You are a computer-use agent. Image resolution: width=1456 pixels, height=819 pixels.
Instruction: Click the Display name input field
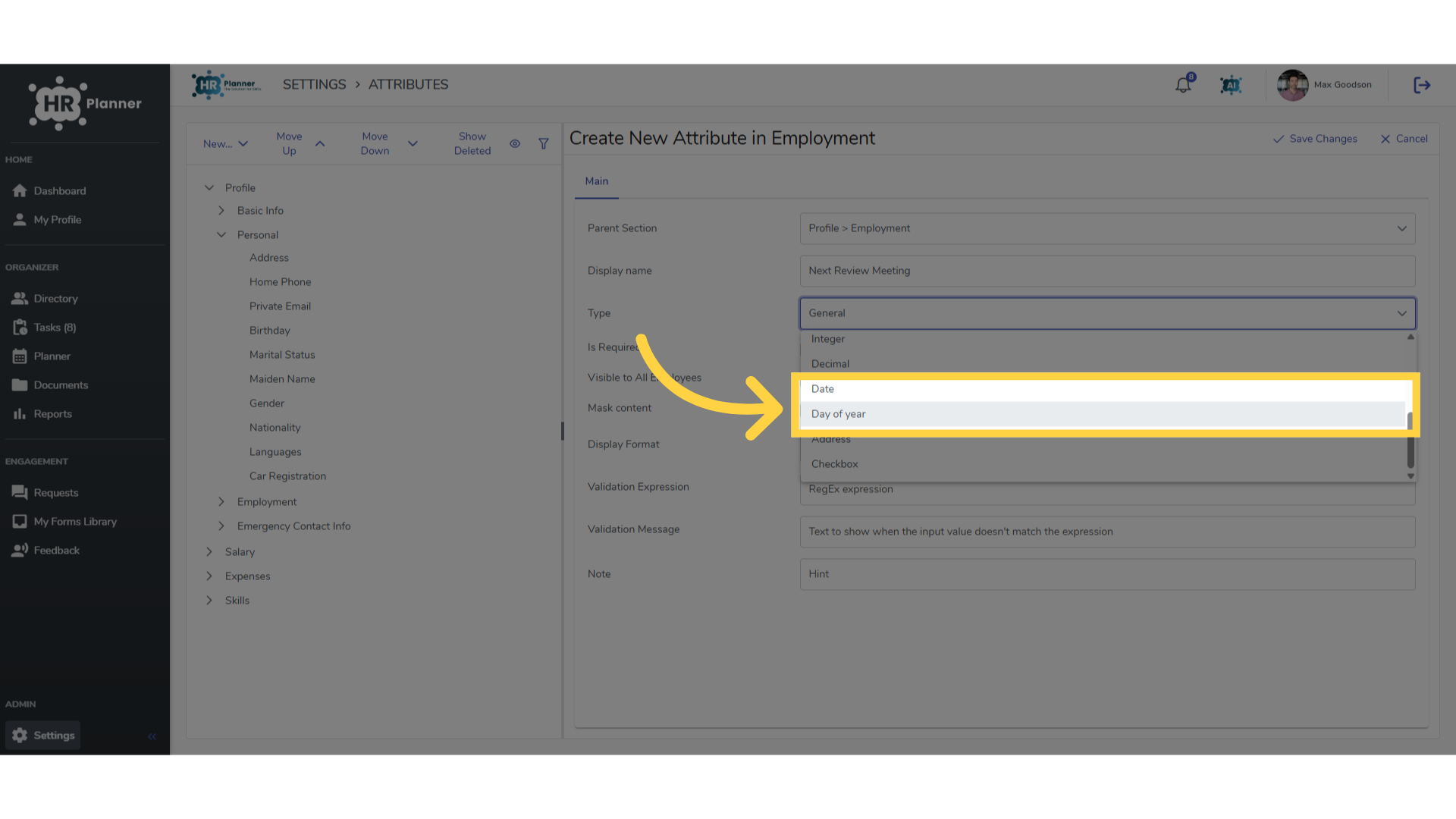(1107, 271)
